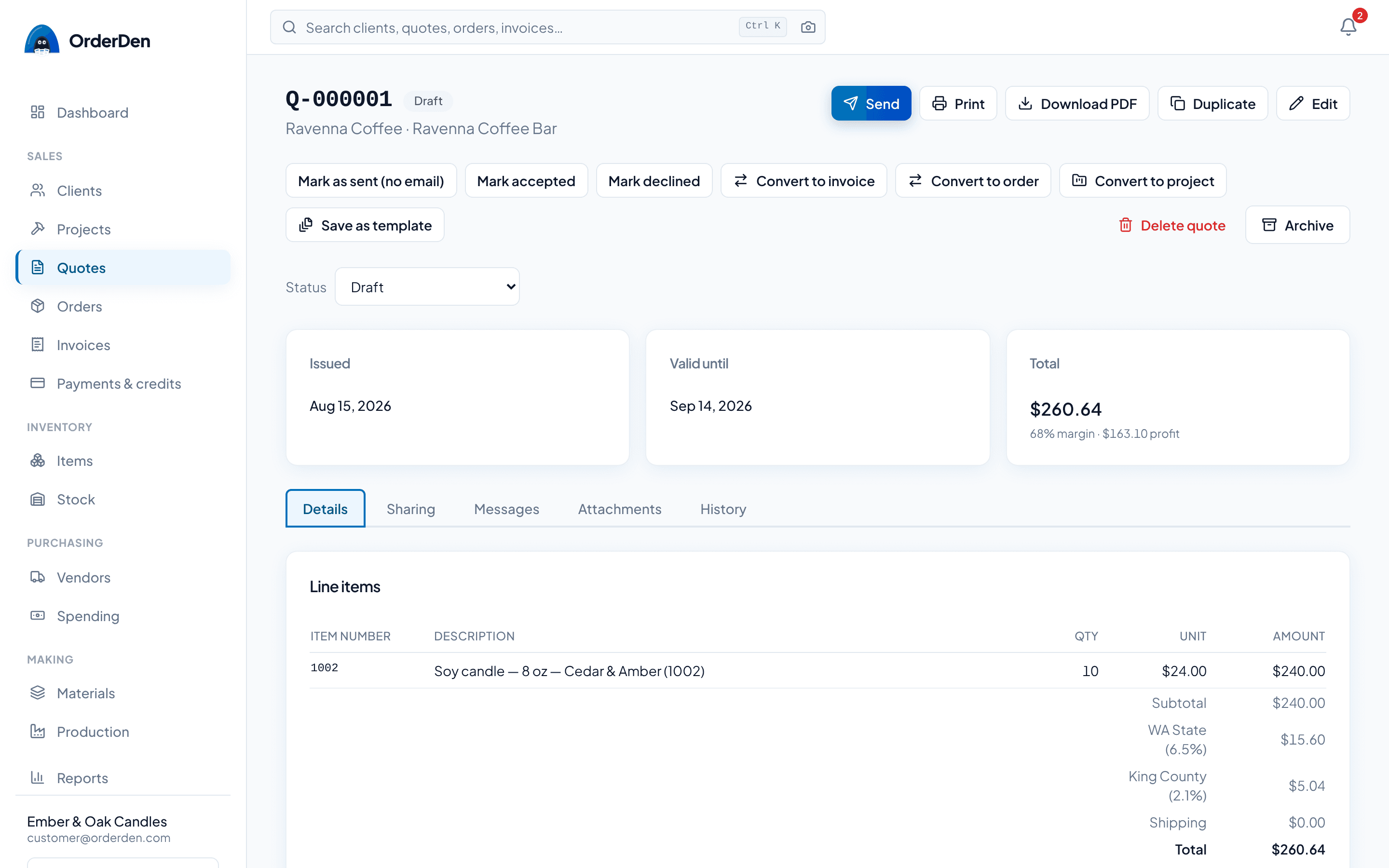1389x868 pixels.
Task: View the History tab
Action: coord(722,509)
